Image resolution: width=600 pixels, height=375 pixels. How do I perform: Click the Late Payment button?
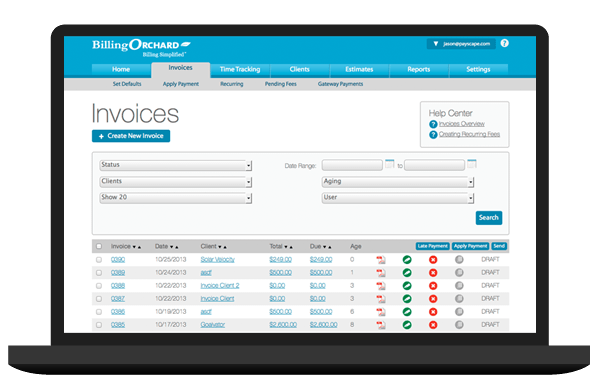coord(432,246)
